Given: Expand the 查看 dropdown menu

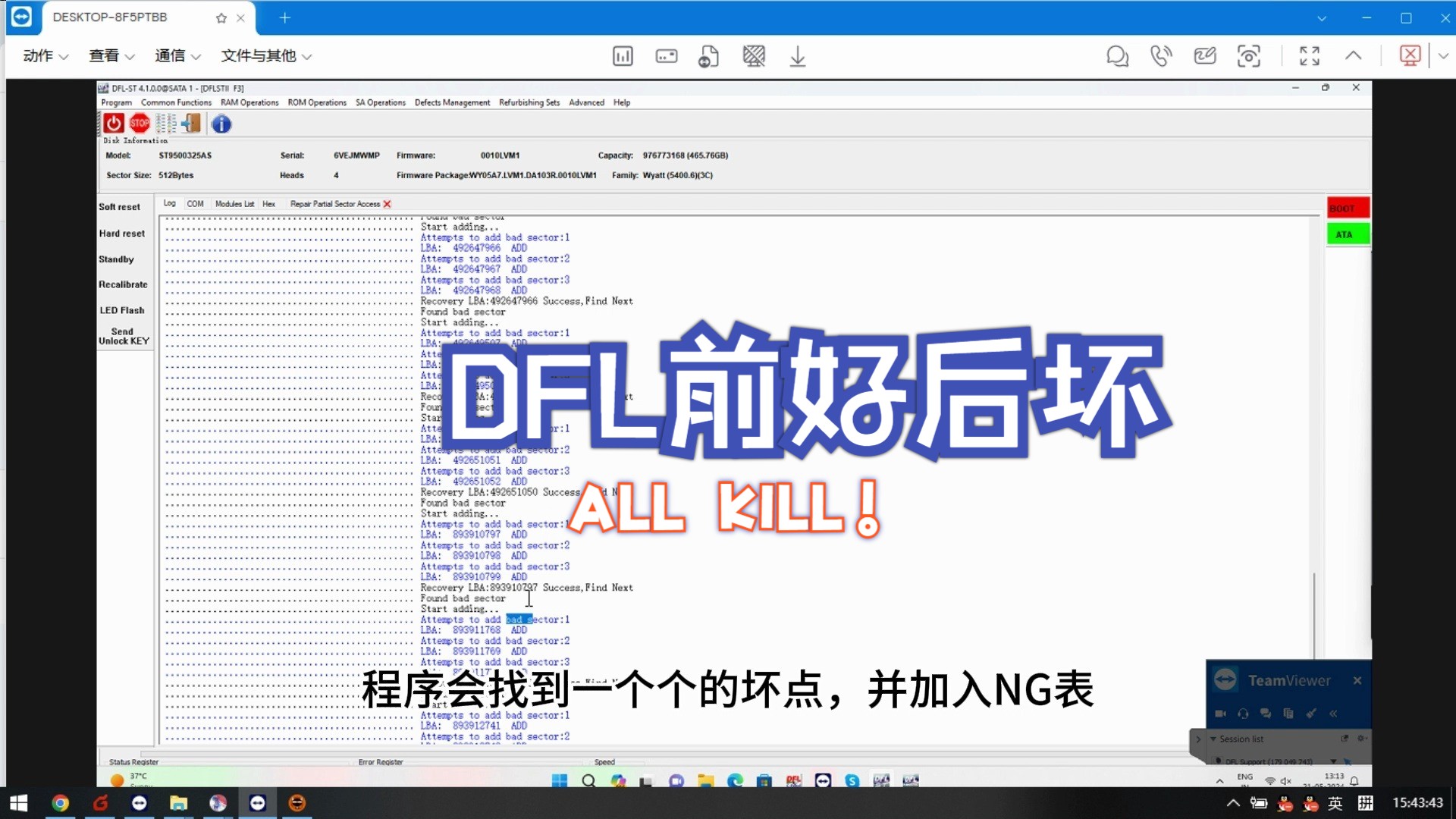Looking at the screenshot, I should 111,56.
